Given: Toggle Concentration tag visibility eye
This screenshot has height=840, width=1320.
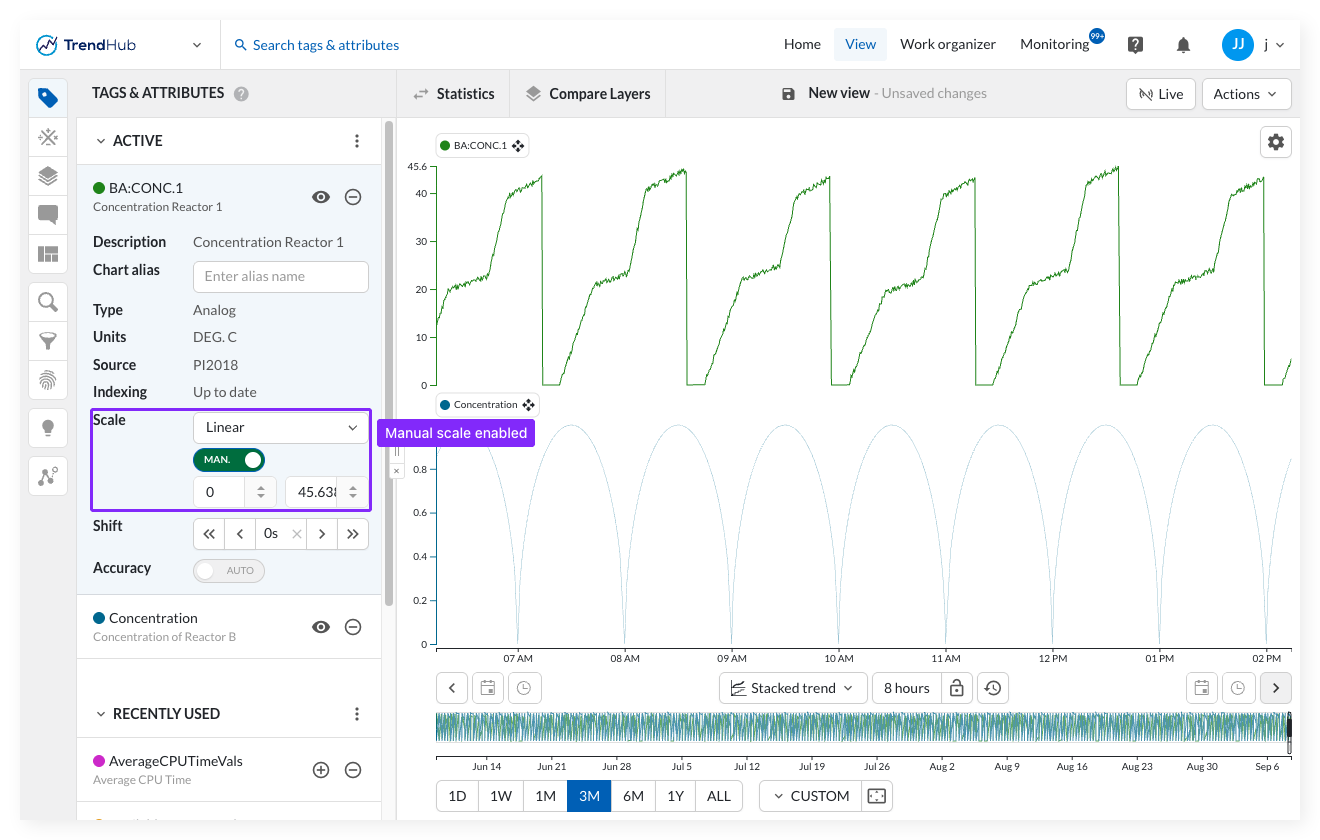Looking at the screenshot, I should coord(321,627).
